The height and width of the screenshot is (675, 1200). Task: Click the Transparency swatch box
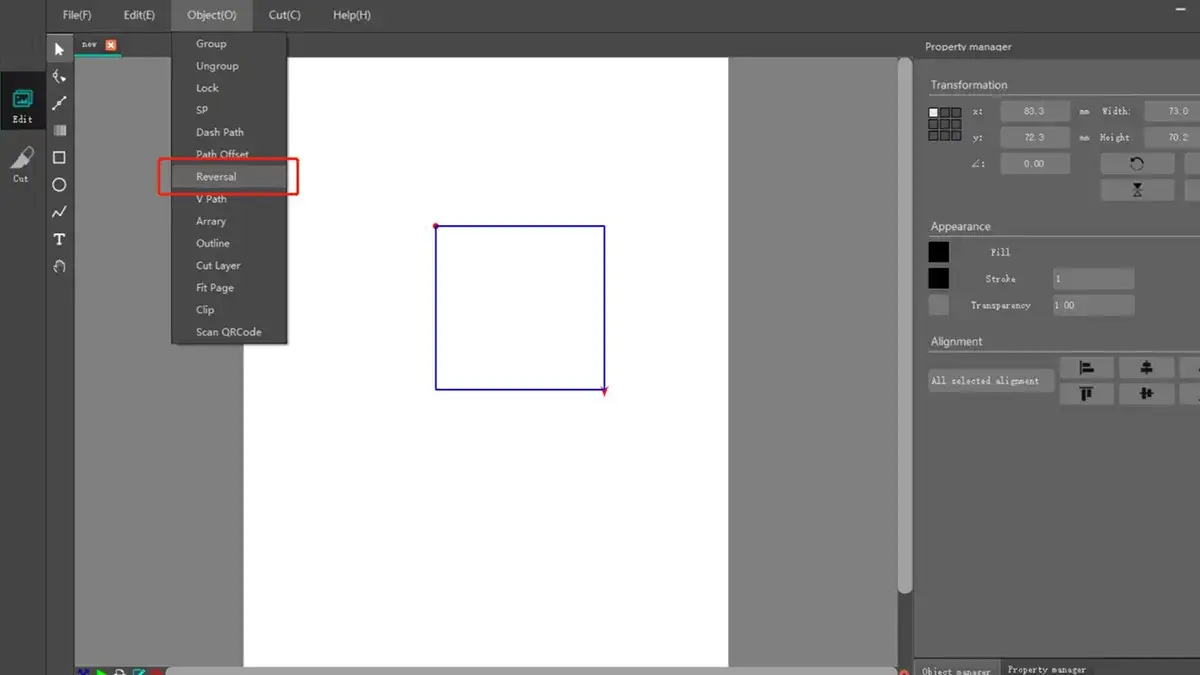click(x=938, y=305)
